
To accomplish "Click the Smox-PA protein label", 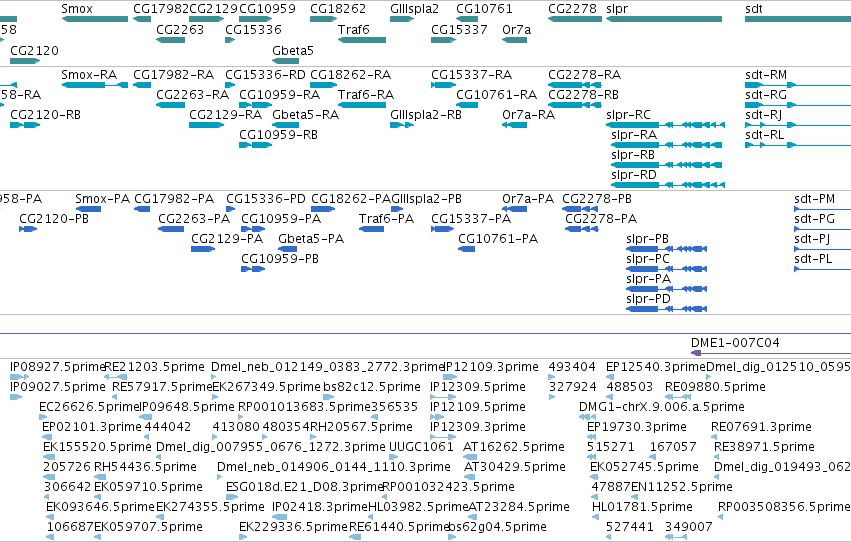I will coord(103,199).
